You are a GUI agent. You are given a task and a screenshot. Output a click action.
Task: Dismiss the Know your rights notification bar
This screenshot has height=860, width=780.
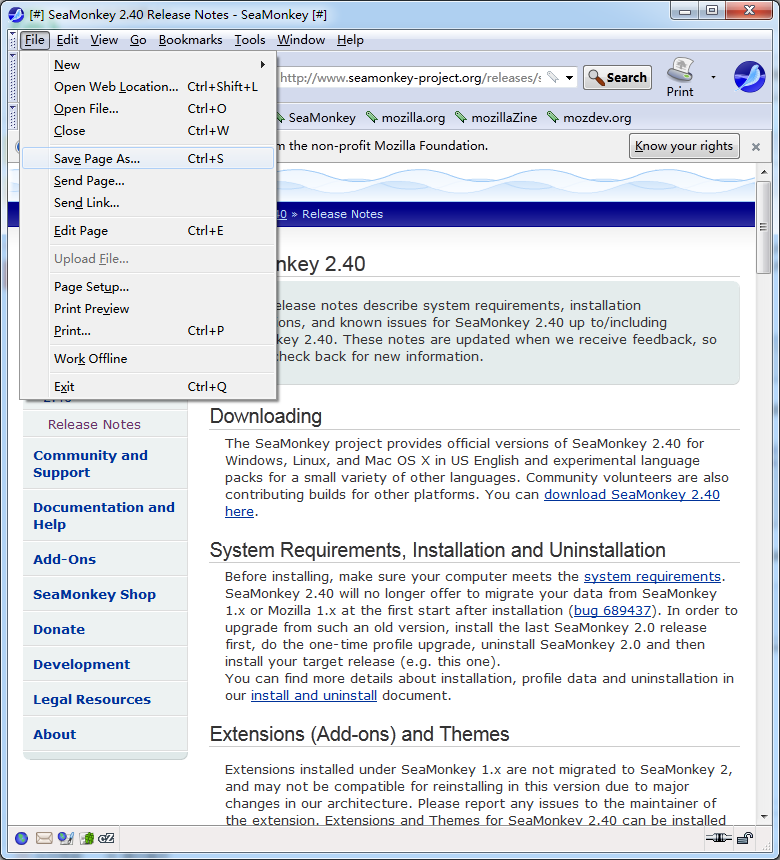pyautogui.click(x=756, y=147)
